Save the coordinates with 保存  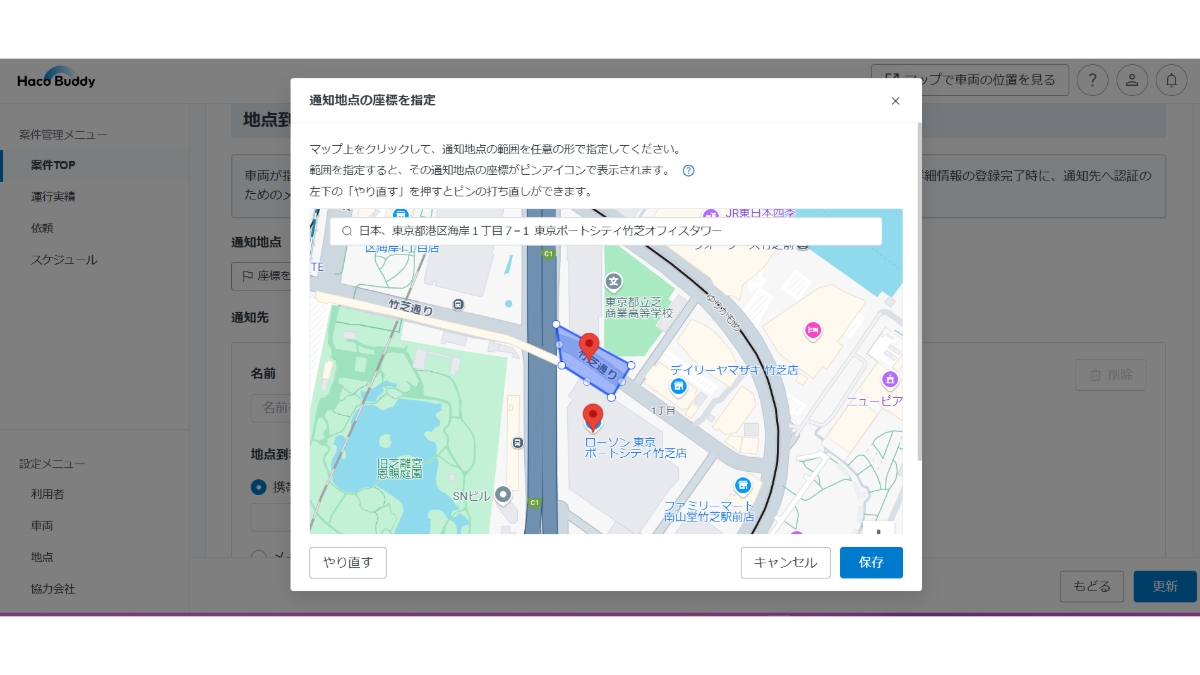871,562
